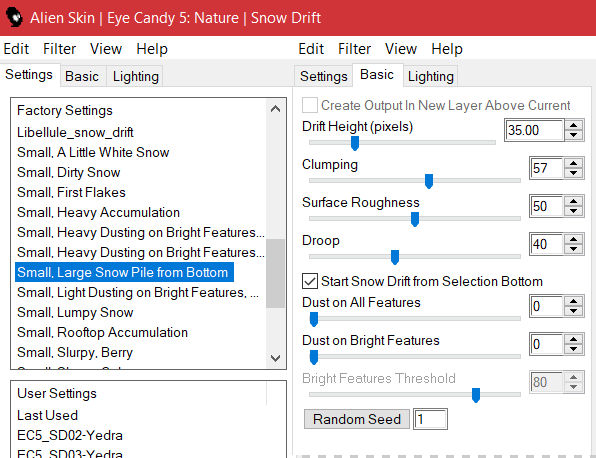Click the Clumping slider handle
Screen dimensions: 596x458
pyautogui.click(x=429, y=181)
